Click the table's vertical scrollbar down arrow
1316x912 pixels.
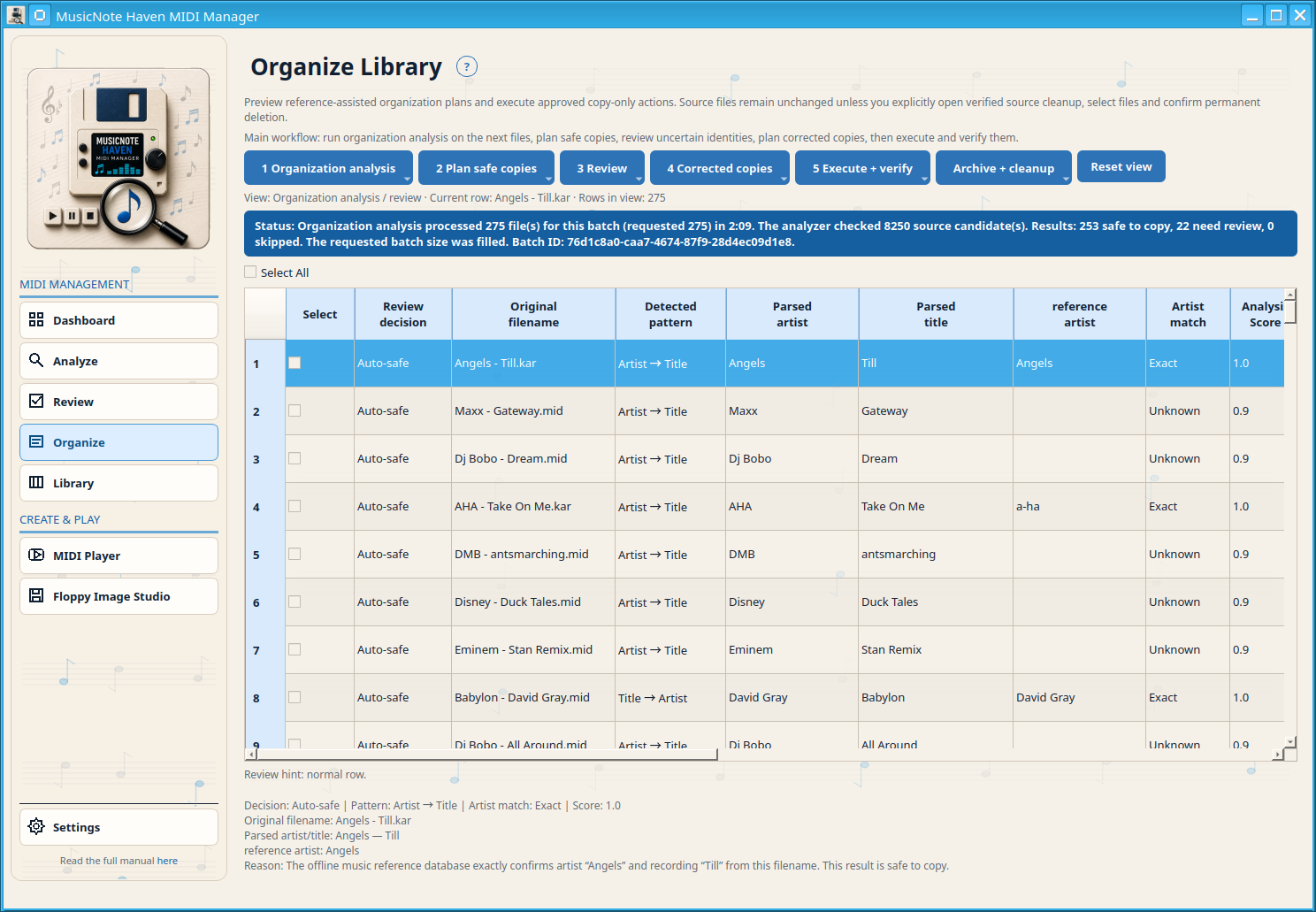(x=1290, y=741)
